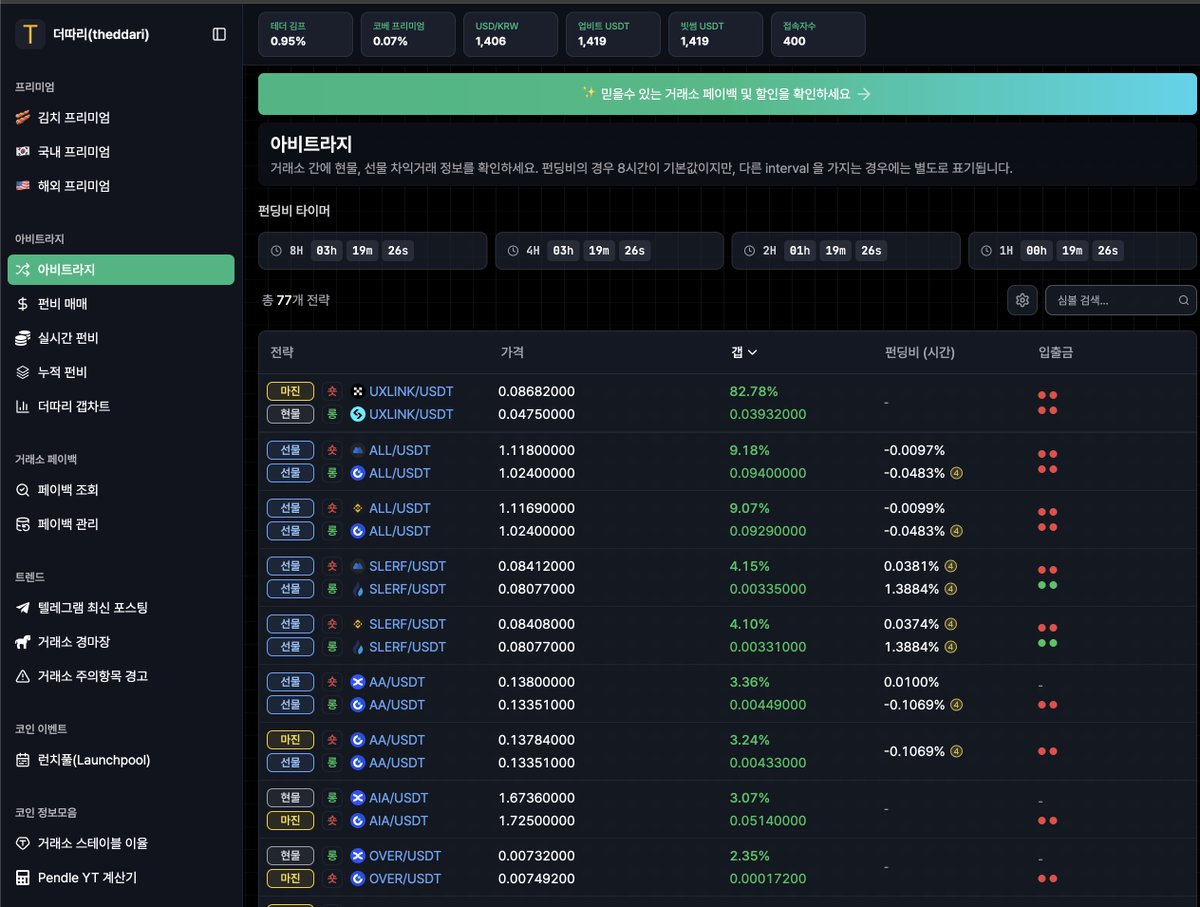Click the 테더 김프 0.95% stat card
This screenshot has height=907, width=1200.
coord(305,34)
